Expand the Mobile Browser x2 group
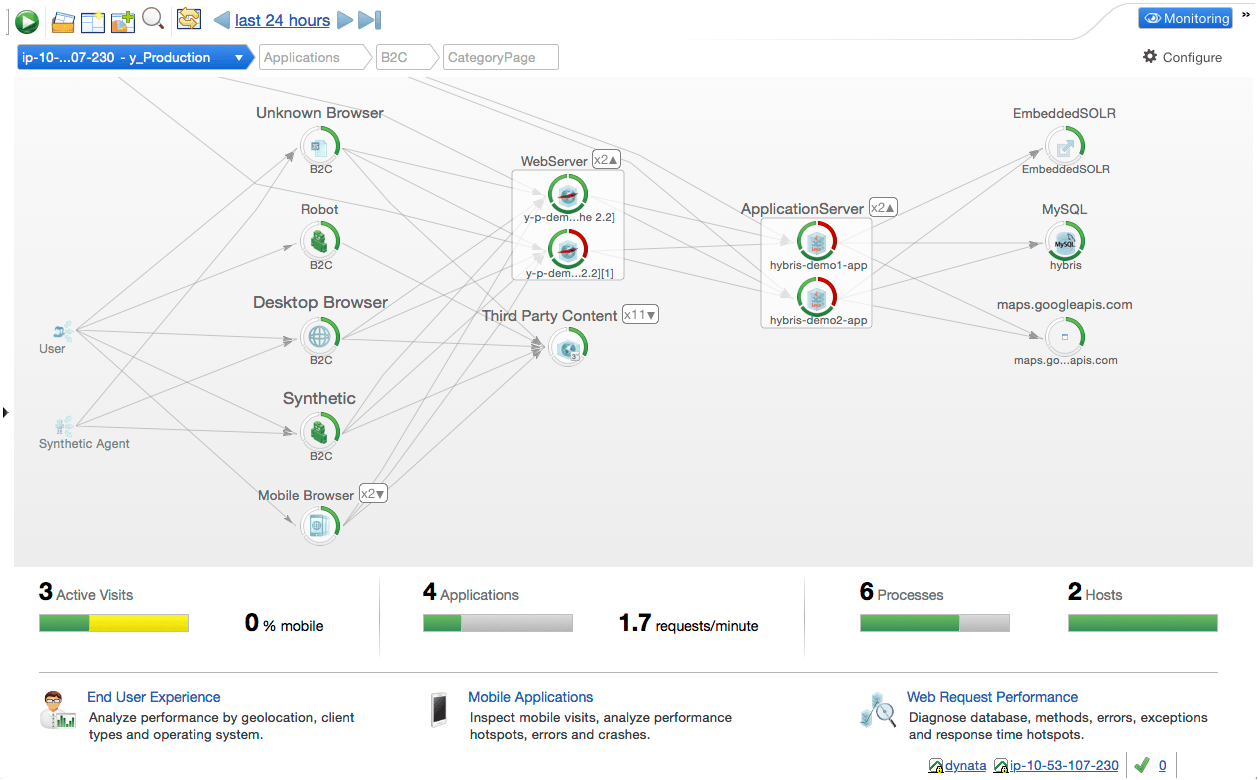 point(373,494)
